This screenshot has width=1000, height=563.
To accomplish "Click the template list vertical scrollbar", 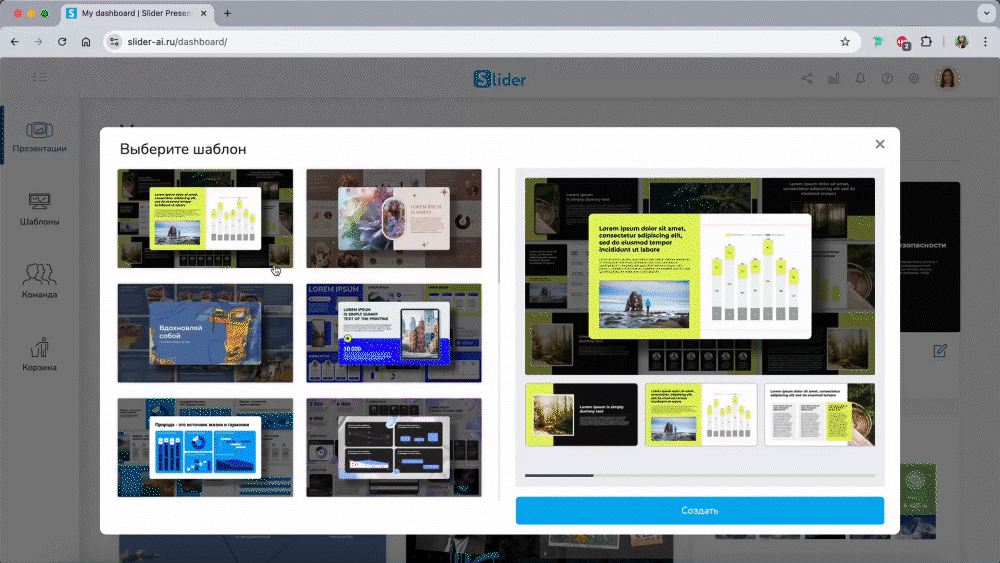I will click(499, 226).
